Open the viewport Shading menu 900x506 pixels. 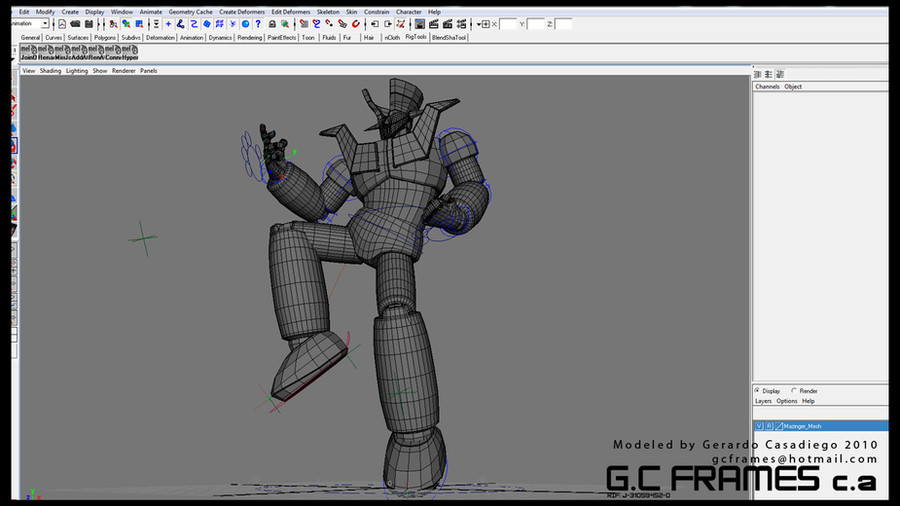[x=50, y=71]
